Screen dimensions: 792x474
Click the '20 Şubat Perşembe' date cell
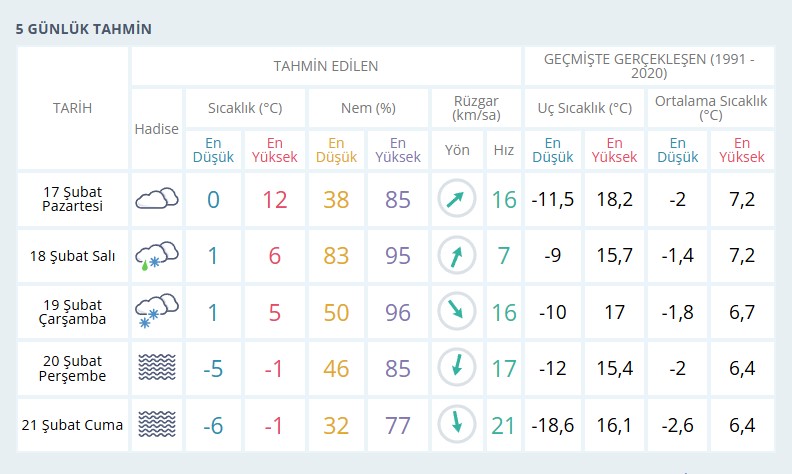pos(72,368)
